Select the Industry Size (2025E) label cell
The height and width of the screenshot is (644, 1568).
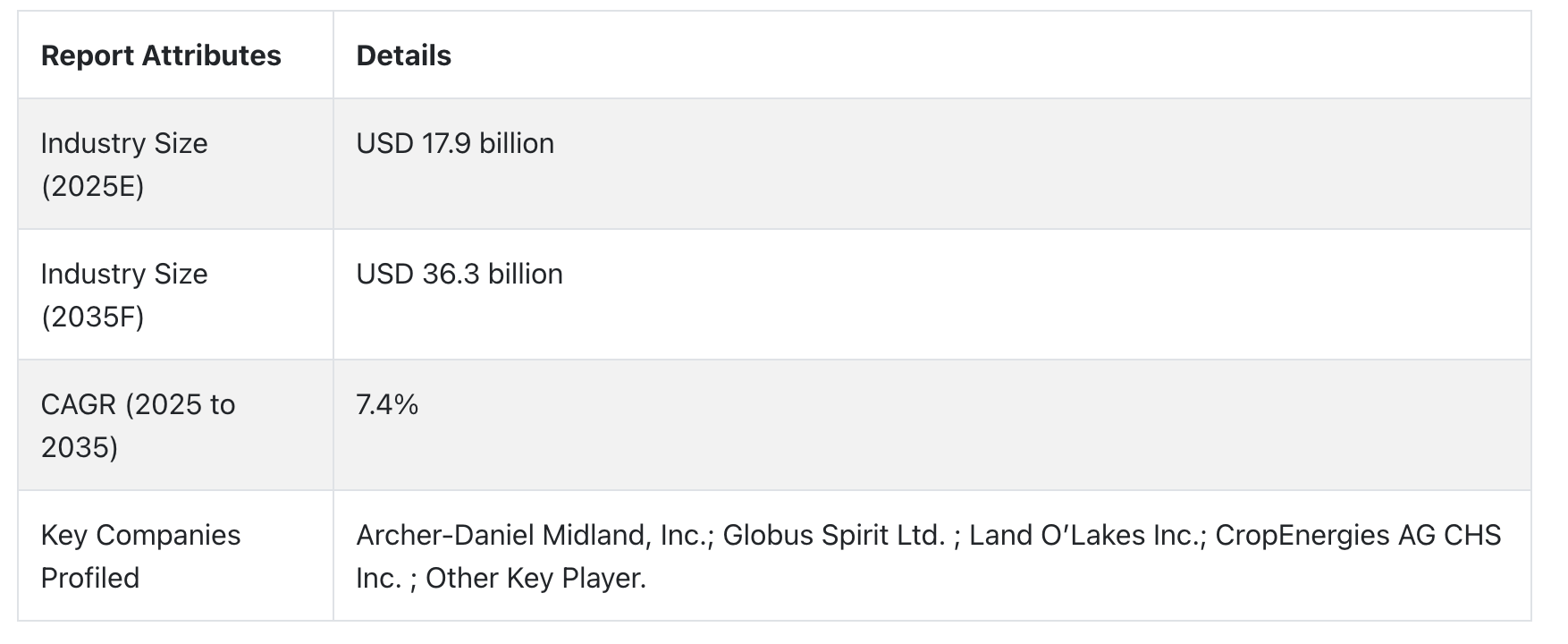(175, 164)
